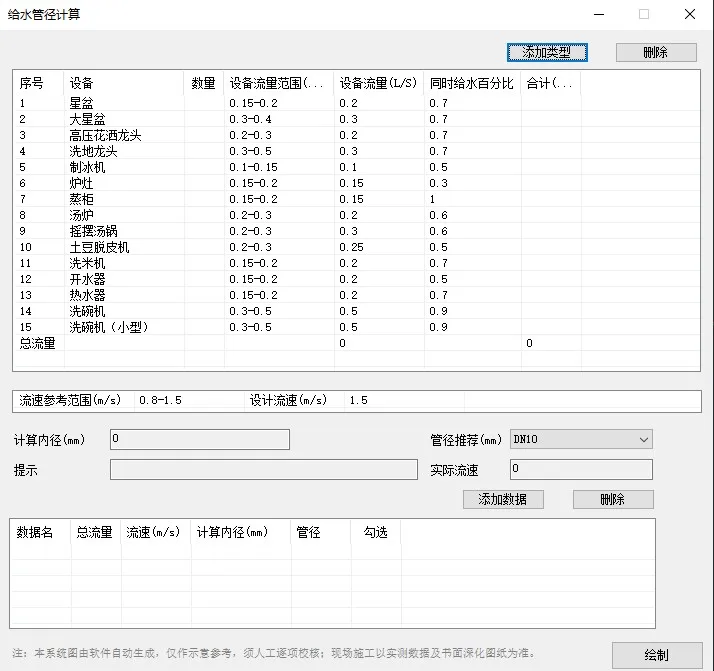Viewport: 714px width, 671px height.
Task: Click the 提示 text field
Action: pyautogui.click(x=264, y=469)
